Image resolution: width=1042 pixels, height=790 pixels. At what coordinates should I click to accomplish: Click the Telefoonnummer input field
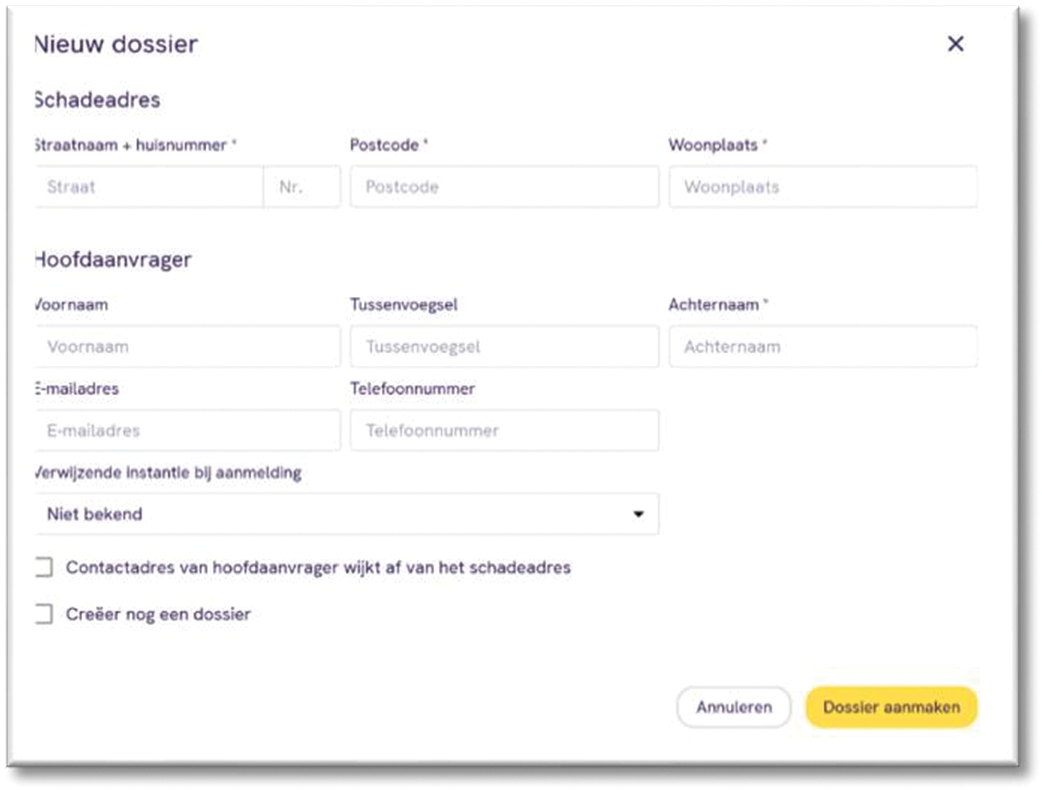pos(504,430)
